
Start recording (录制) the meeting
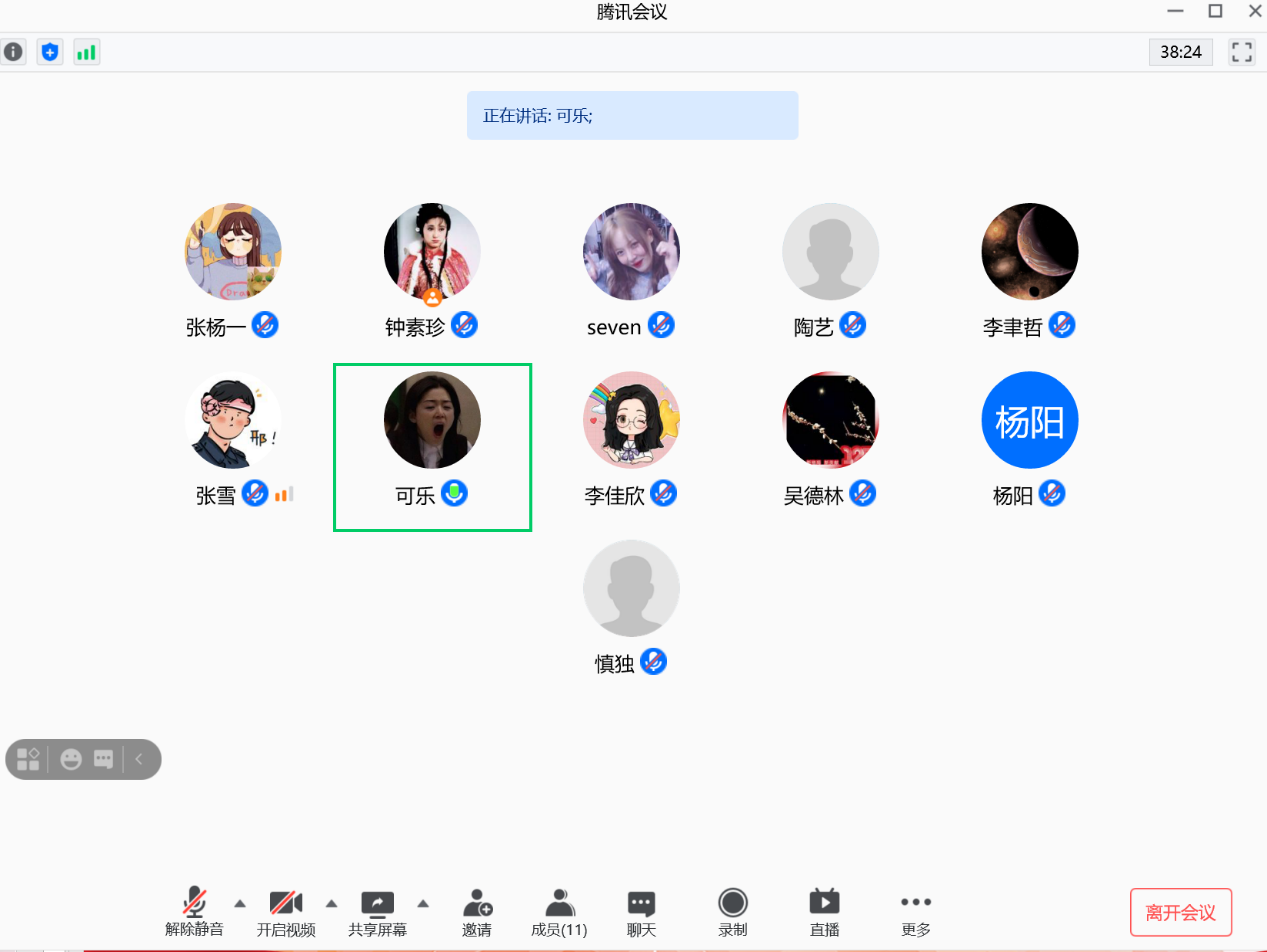click(733, 913)
